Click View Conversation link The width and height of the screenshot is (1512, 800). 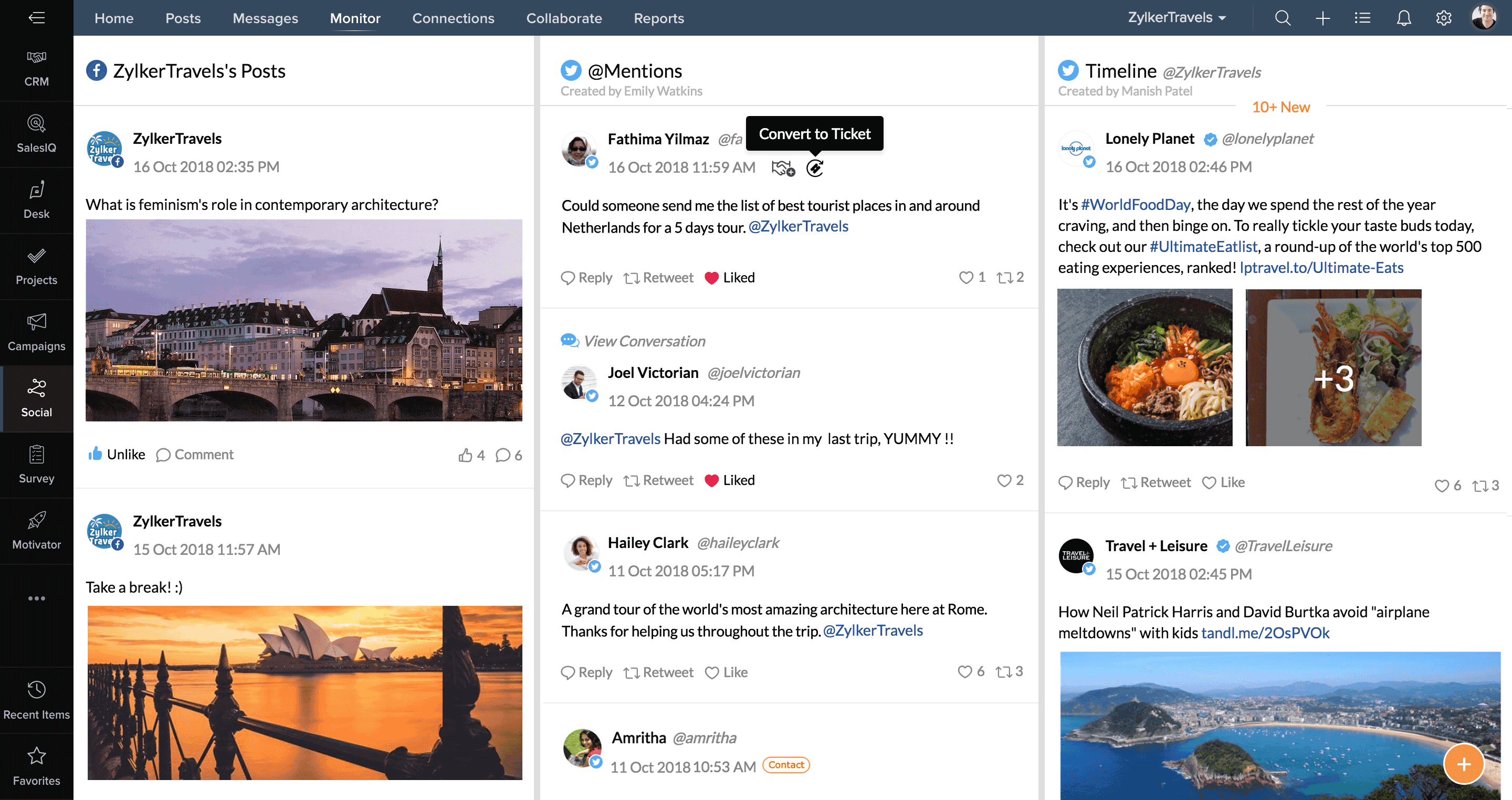644,341
